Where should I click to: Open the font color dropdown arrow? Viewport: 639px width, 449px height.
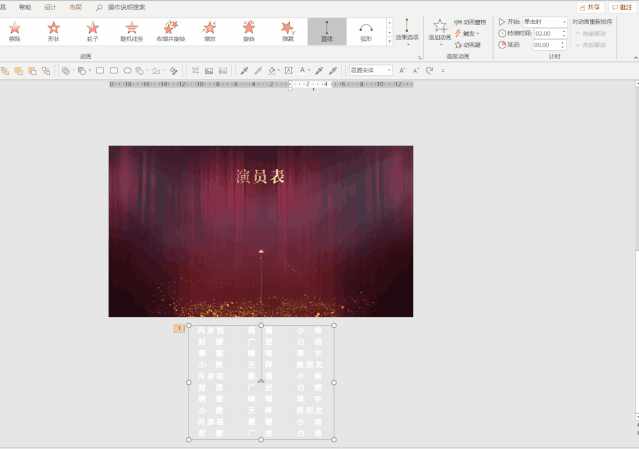point(309,71)
